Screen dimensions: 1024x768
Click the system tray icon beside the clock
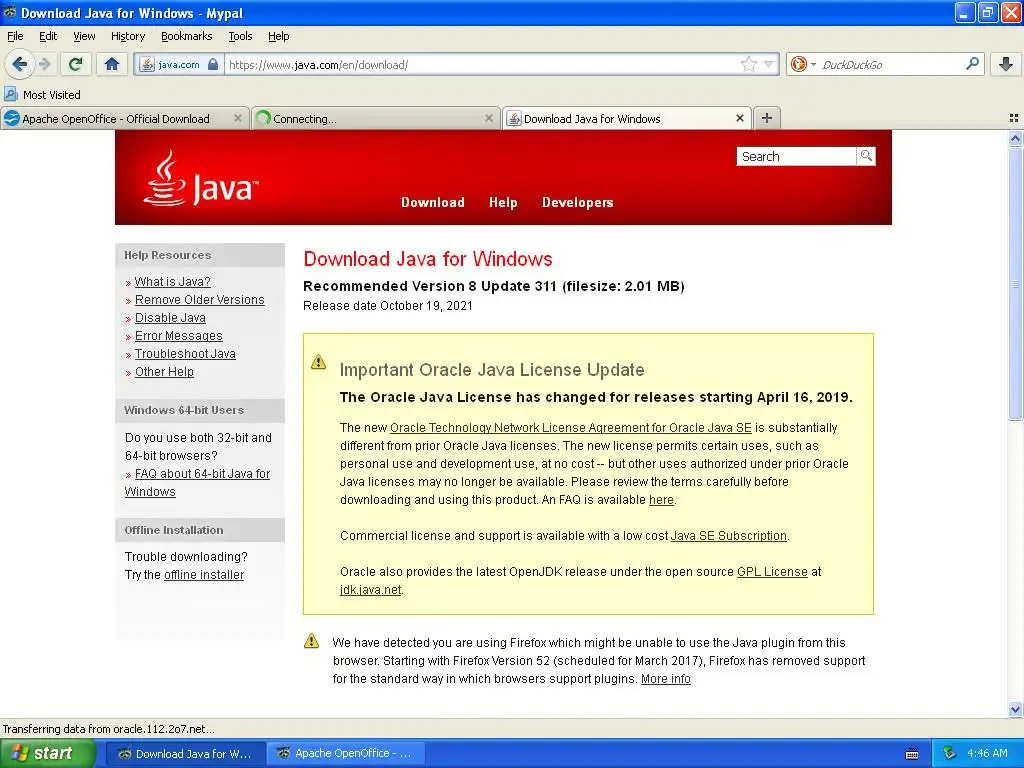tap(950, 754)
